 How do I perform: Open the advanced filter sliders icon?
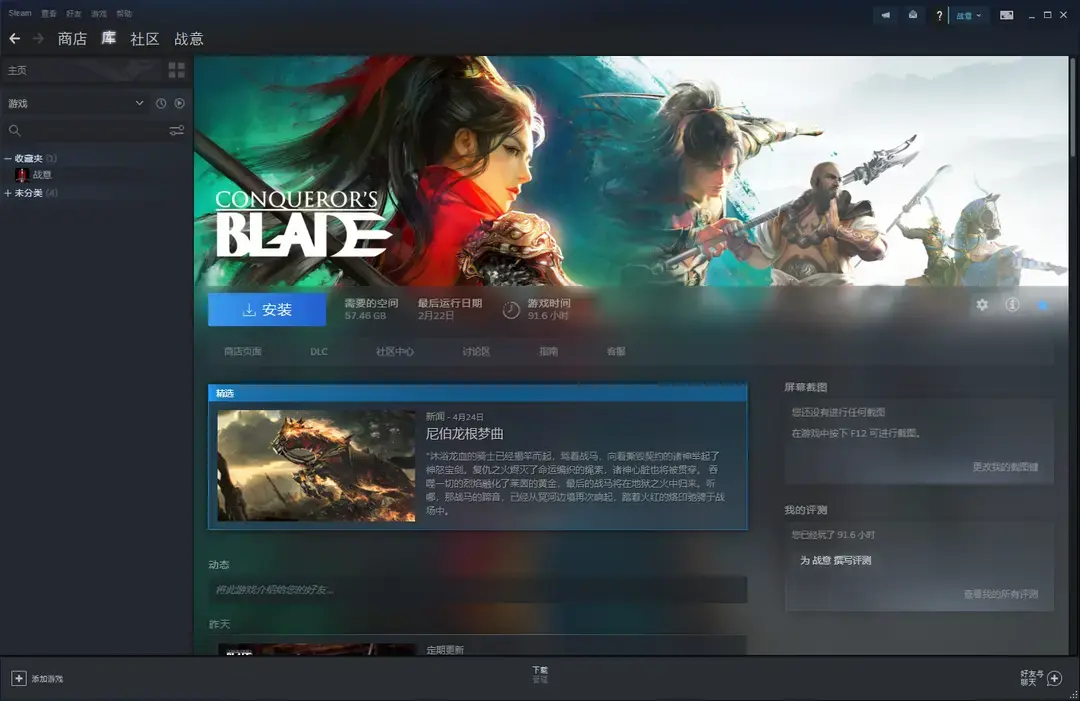(x=177, y=130)
